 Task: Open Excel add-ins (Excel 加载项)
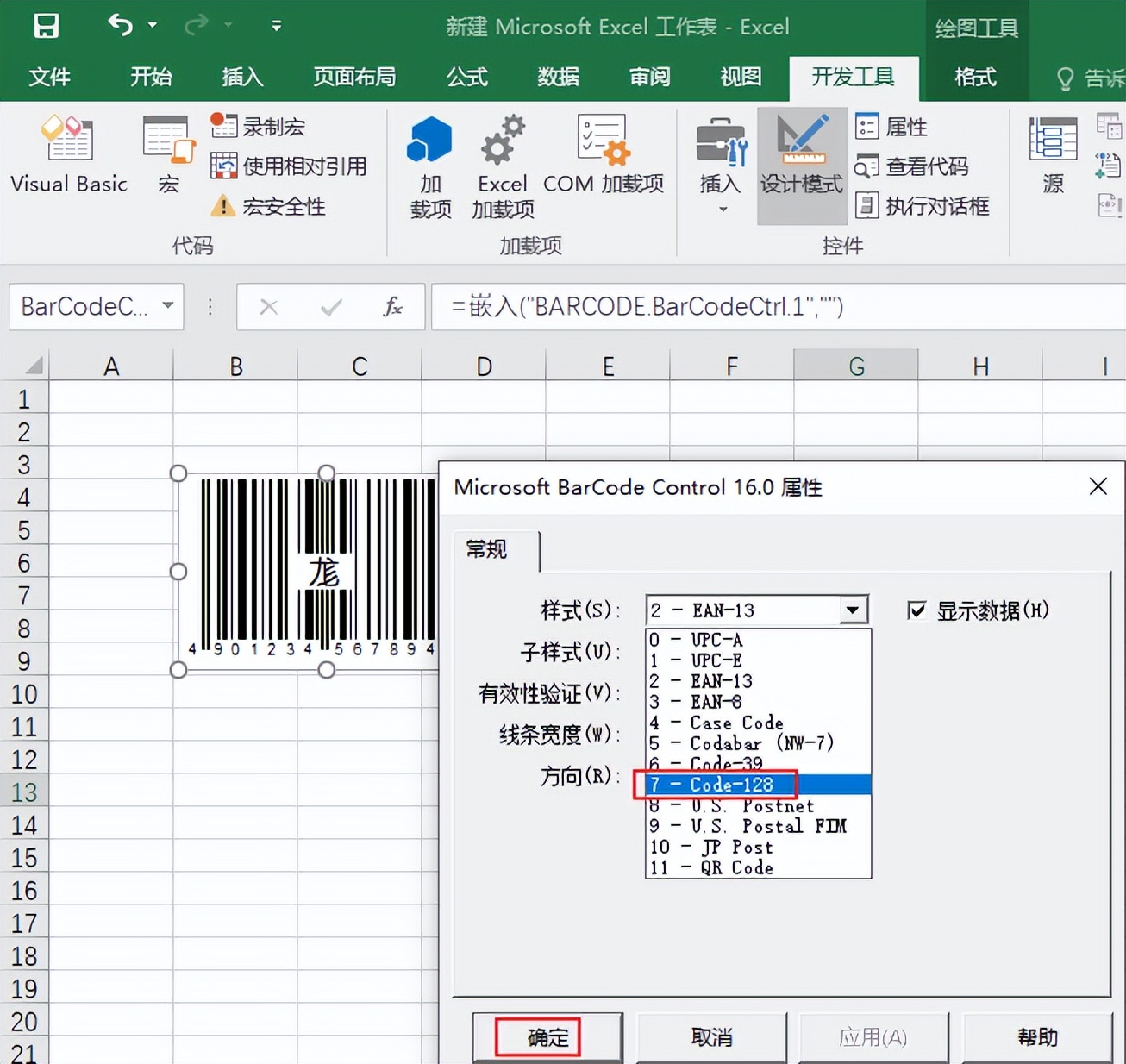[x=503, y=167]
